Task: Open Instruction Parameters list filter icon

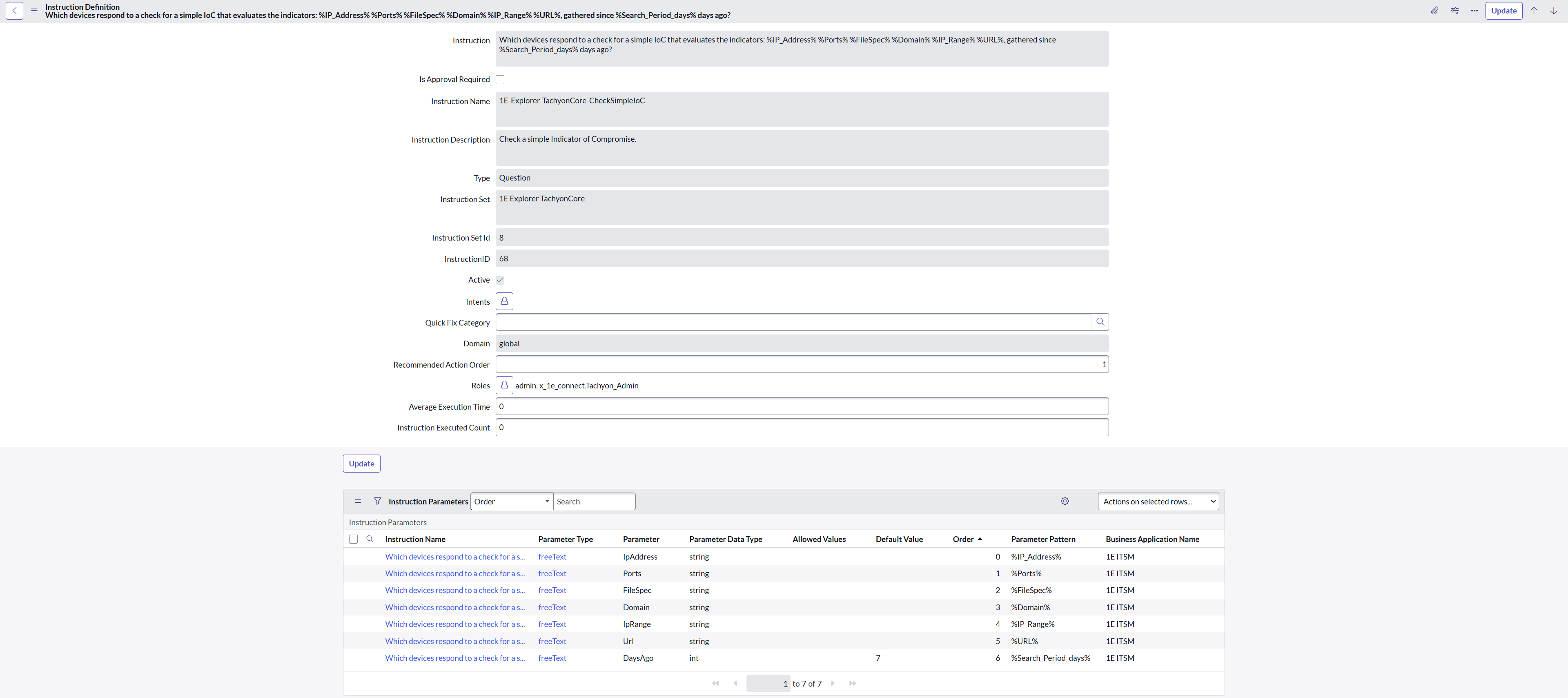Action: tap(377, 501)
